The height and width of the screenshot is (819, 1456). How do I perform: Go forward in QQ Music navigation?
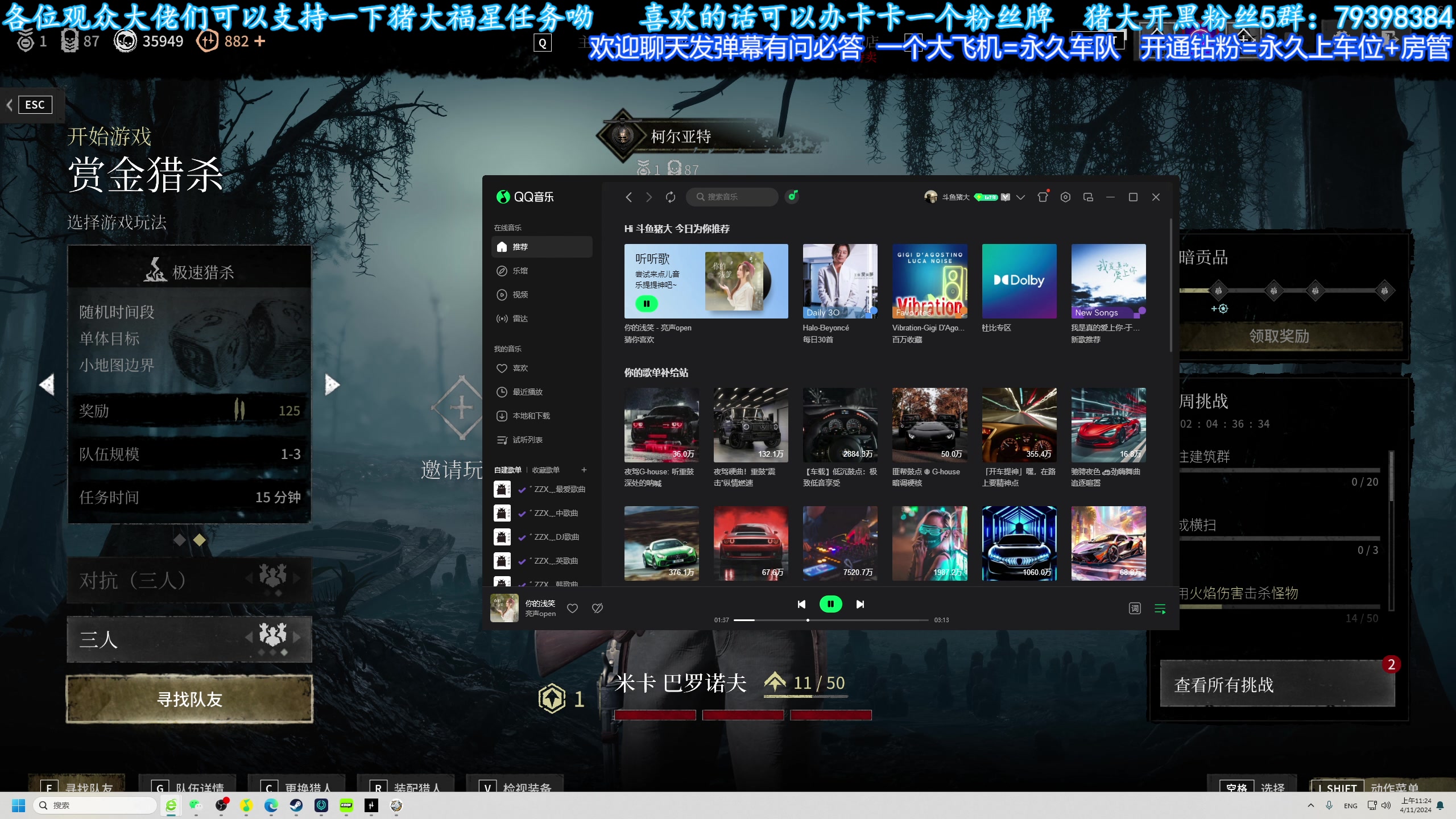649,197
